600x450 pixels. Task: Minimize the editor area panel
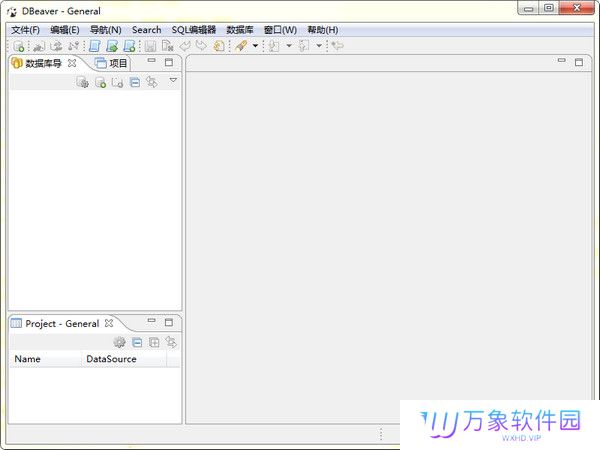click(x=561, y=60)
